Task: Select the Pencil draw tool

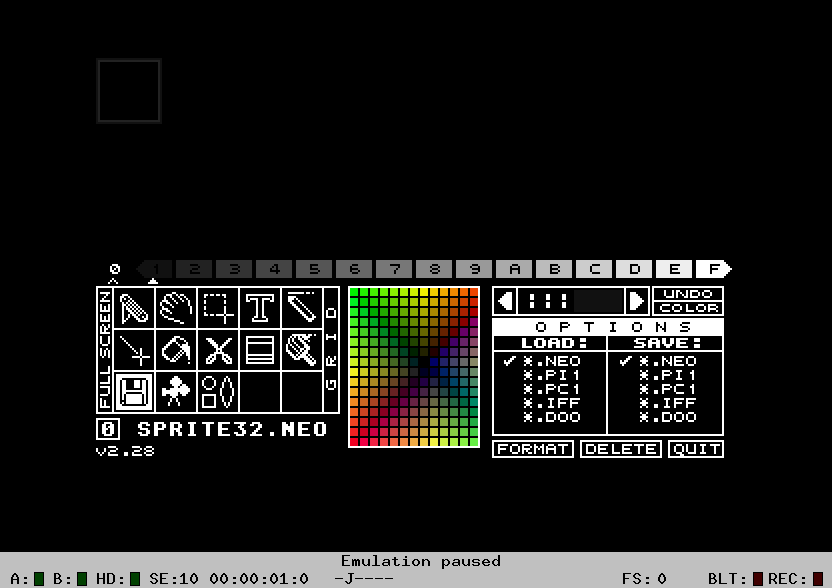Action: click(x=134, y=308)
